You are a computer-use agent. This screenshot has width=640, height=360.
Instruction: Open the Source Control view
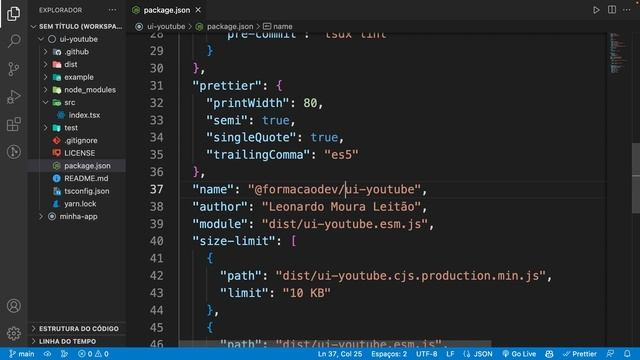click(13, 69)
